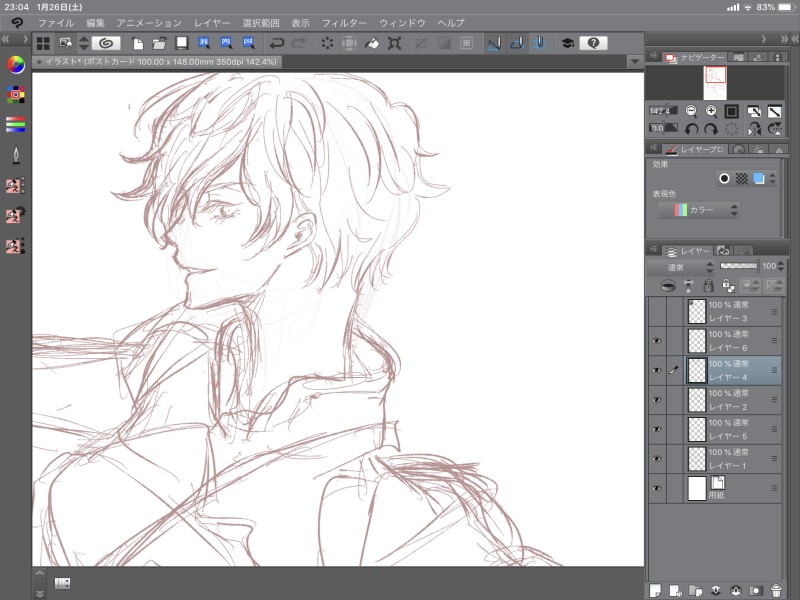Open the 編集 menu
Viewport: 800px width, 600px height.
95,23
